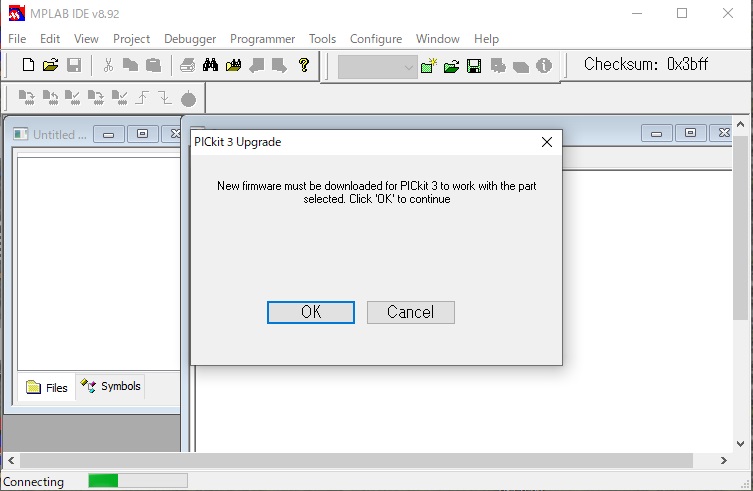Click the Save File floppy icon
The width and height of the screenshot is (753, 491).
[x=74, y=65]
